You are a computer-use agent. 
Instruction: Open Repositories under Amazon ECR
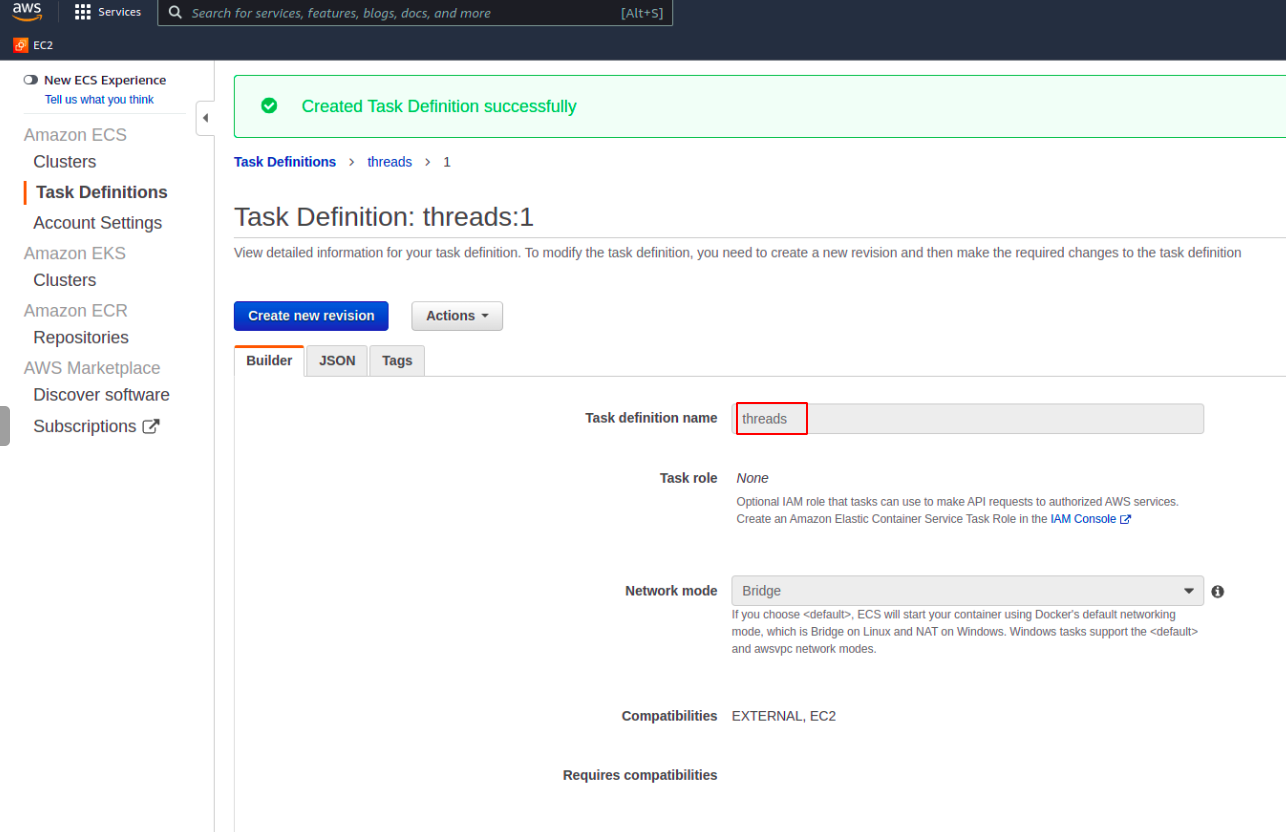coord(81,337)
